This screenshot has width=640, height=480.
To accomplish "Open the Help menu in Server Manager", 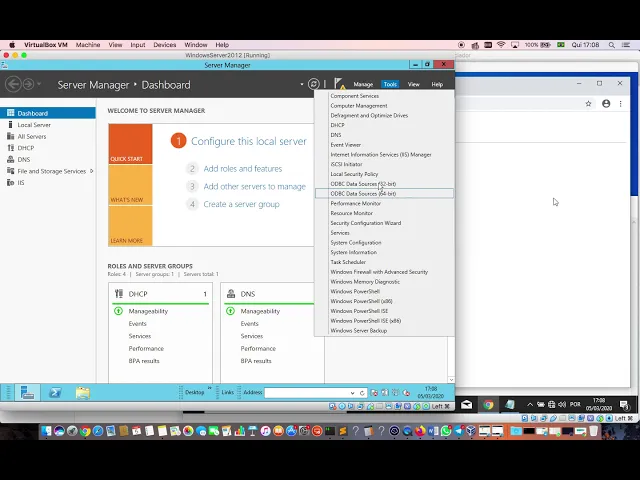I will pyautogui.click(x=437, y=84).
